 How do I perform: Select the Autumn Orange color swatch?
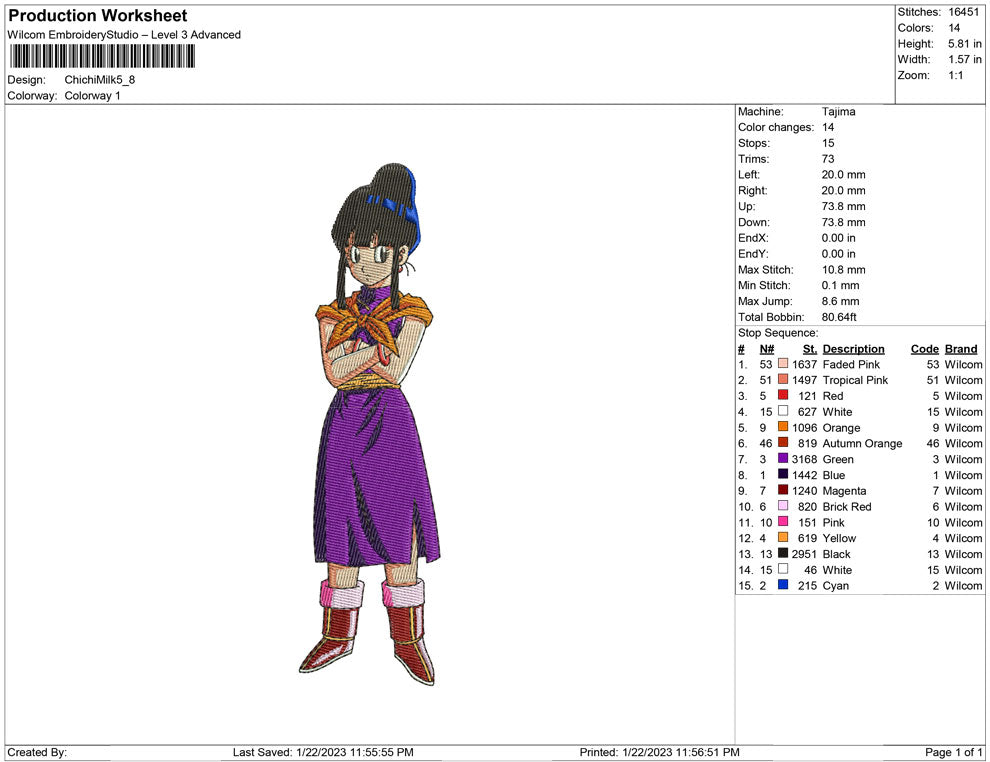click(783, 443)
